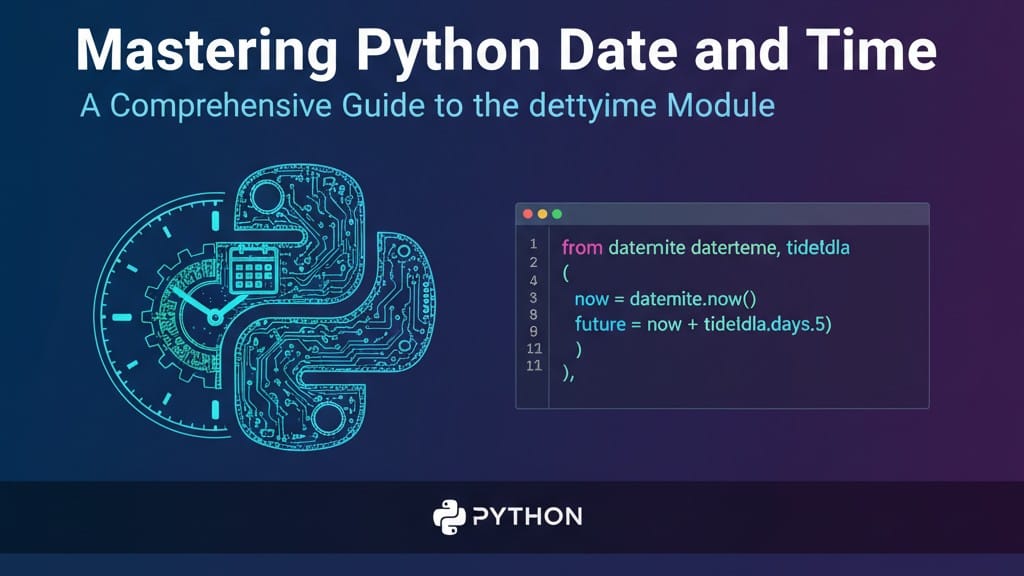Select the Python logo in the footer bar

coord(448,517)
